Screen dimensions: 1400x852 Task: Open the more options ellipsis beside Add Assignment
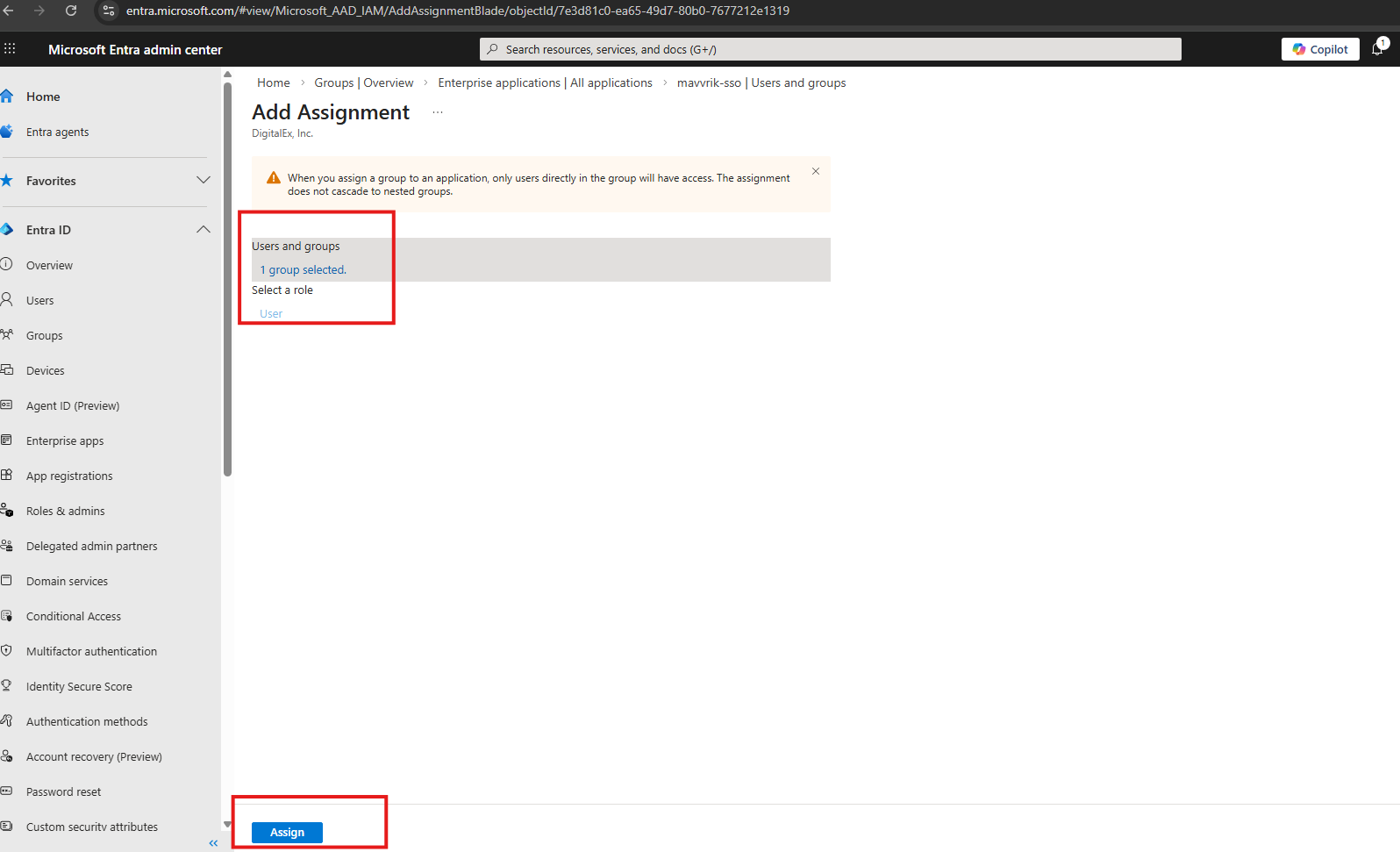438,112
